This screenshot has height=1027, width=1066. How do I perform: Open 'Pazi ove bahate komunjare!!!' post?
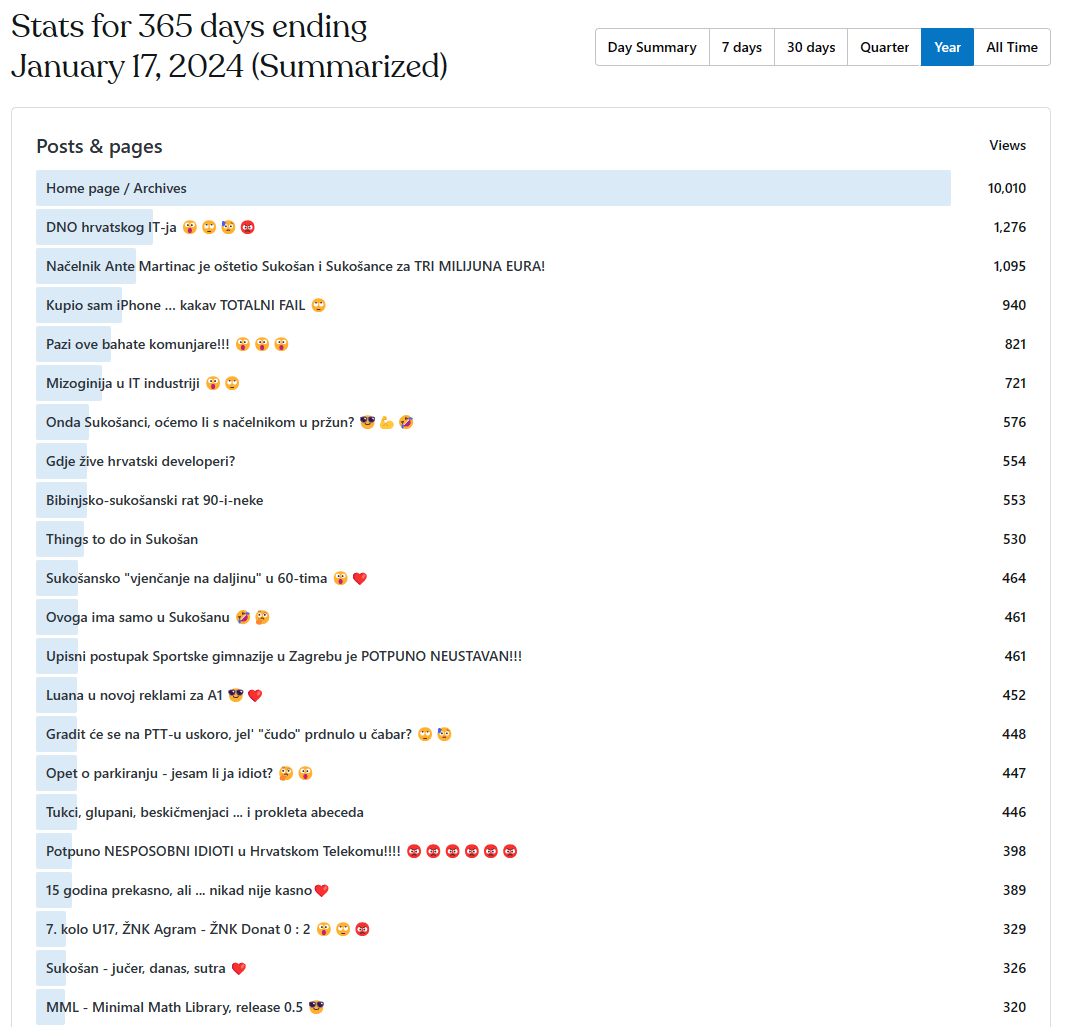(137, 344)
